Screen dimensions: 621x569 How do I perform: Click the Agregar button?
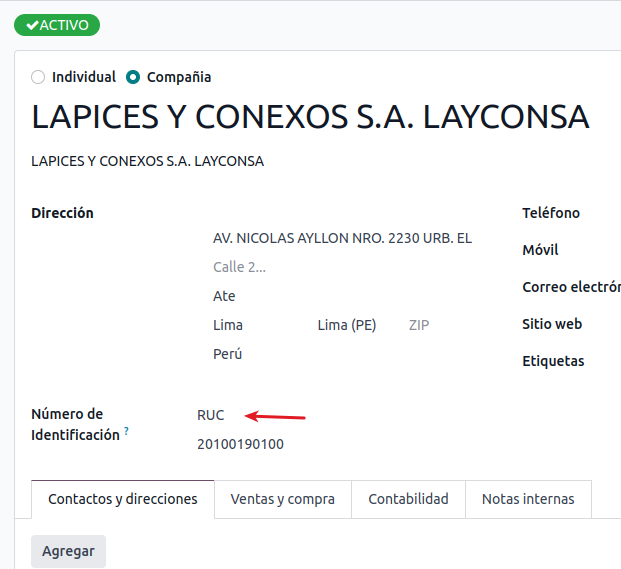pos(69,551)
